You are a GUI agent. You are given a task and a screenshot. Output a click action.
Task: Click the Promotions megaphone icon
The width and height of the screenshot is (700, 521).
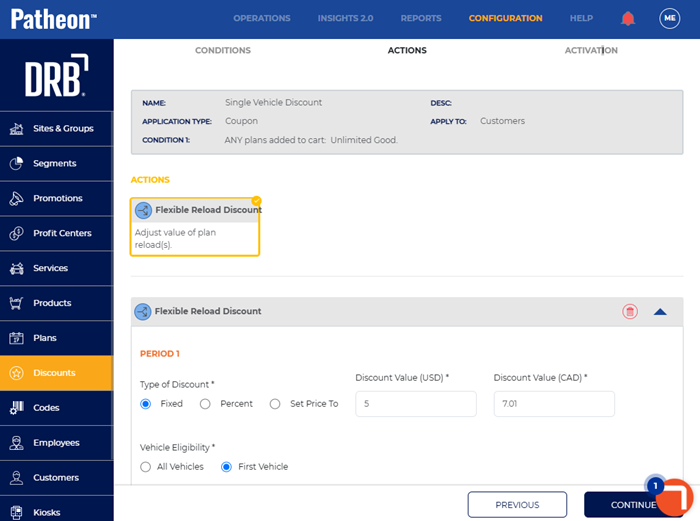(17, 198)
